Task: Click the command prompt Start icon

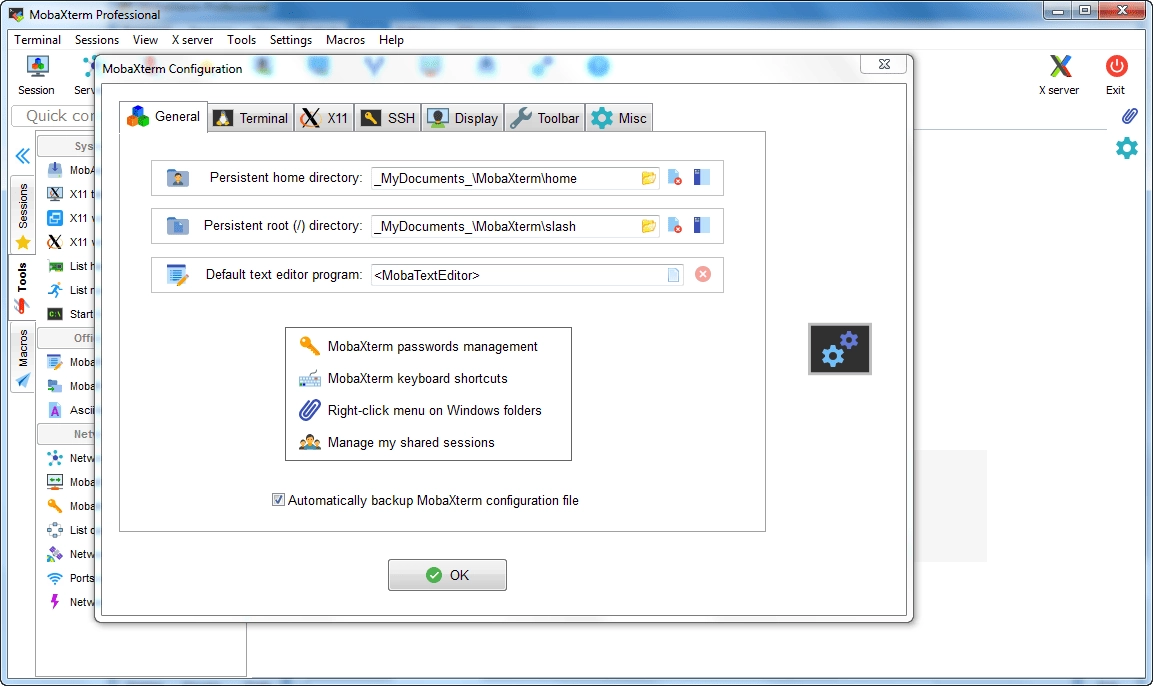Action: 54,314
